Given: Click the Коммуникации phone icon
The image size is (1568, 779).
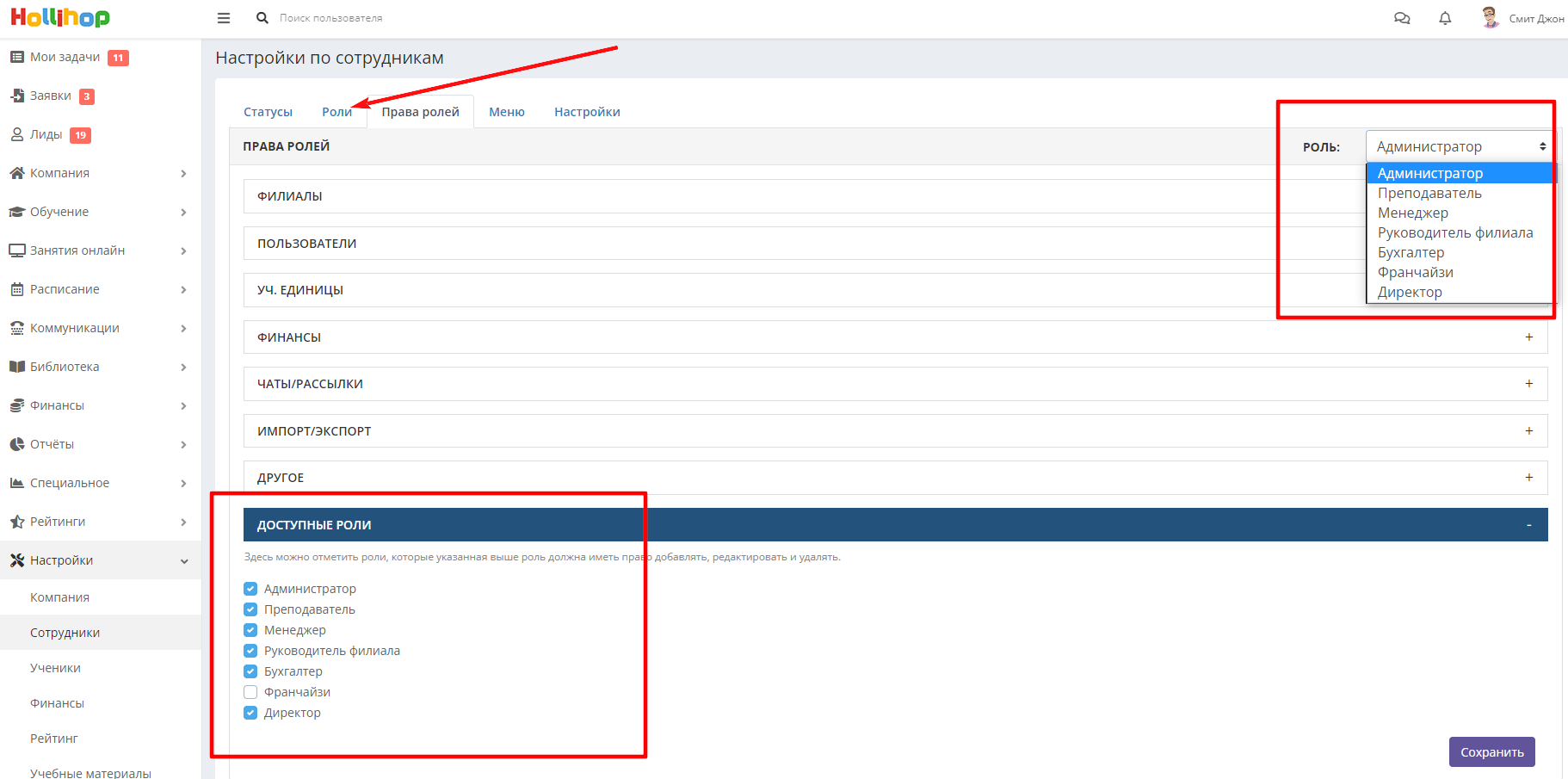Looking at the screenshot, I should pos(16,328).
